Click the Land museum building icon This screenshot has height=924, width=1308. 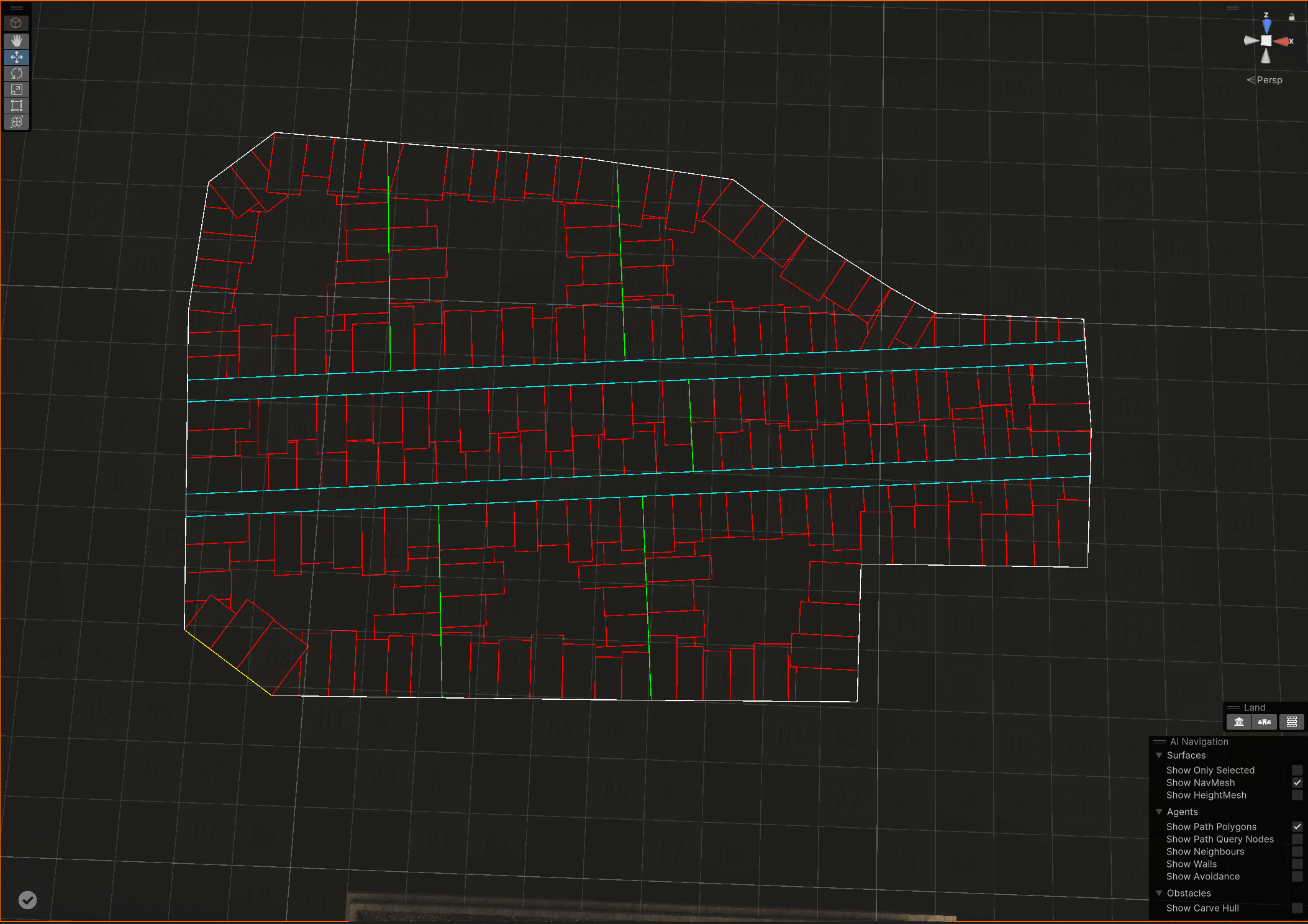pyautogui.click(x=1238, y=722)
